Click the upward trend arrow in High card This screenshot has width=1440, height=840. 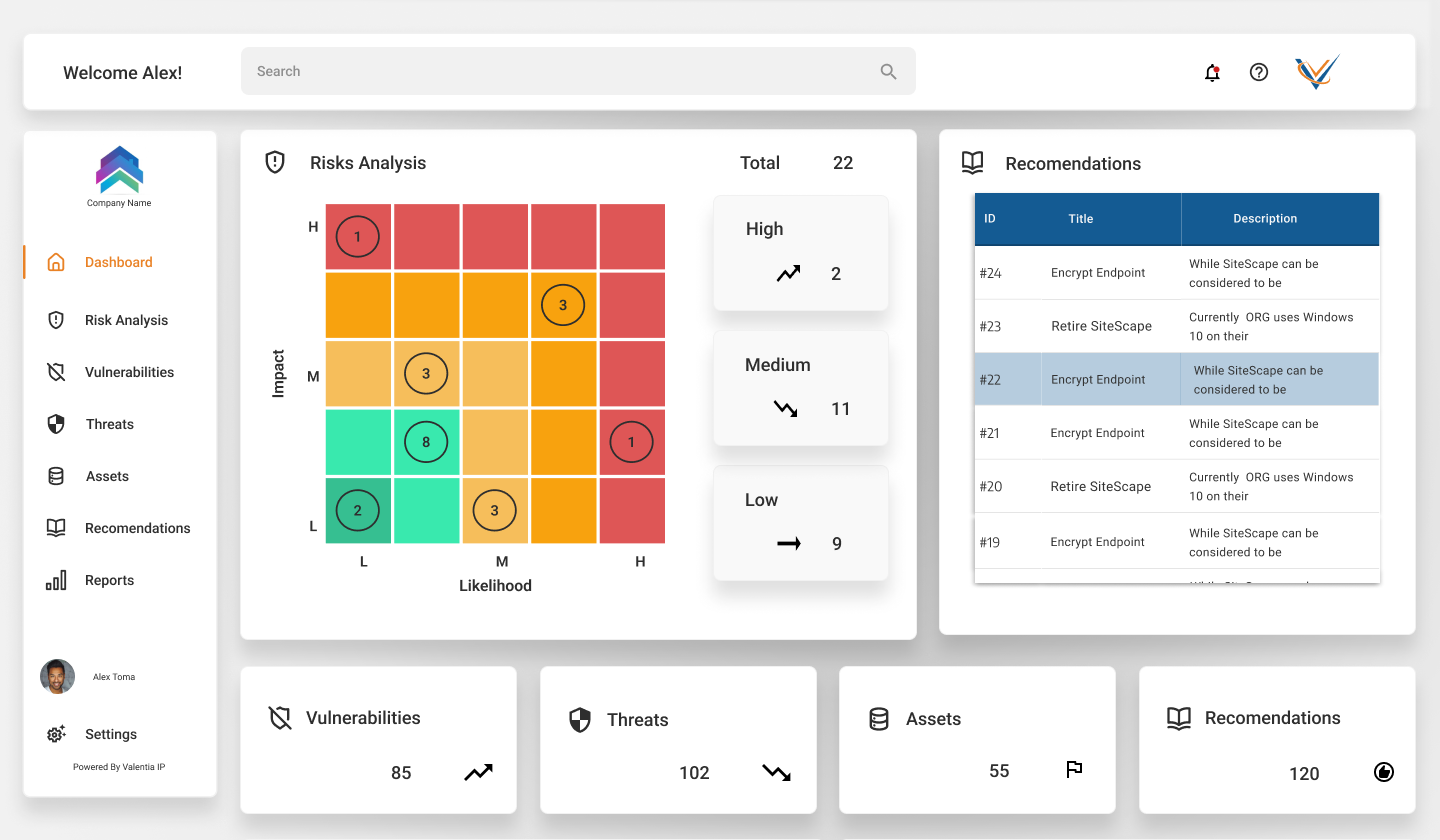pyautogui.click(x=788, y=273)
